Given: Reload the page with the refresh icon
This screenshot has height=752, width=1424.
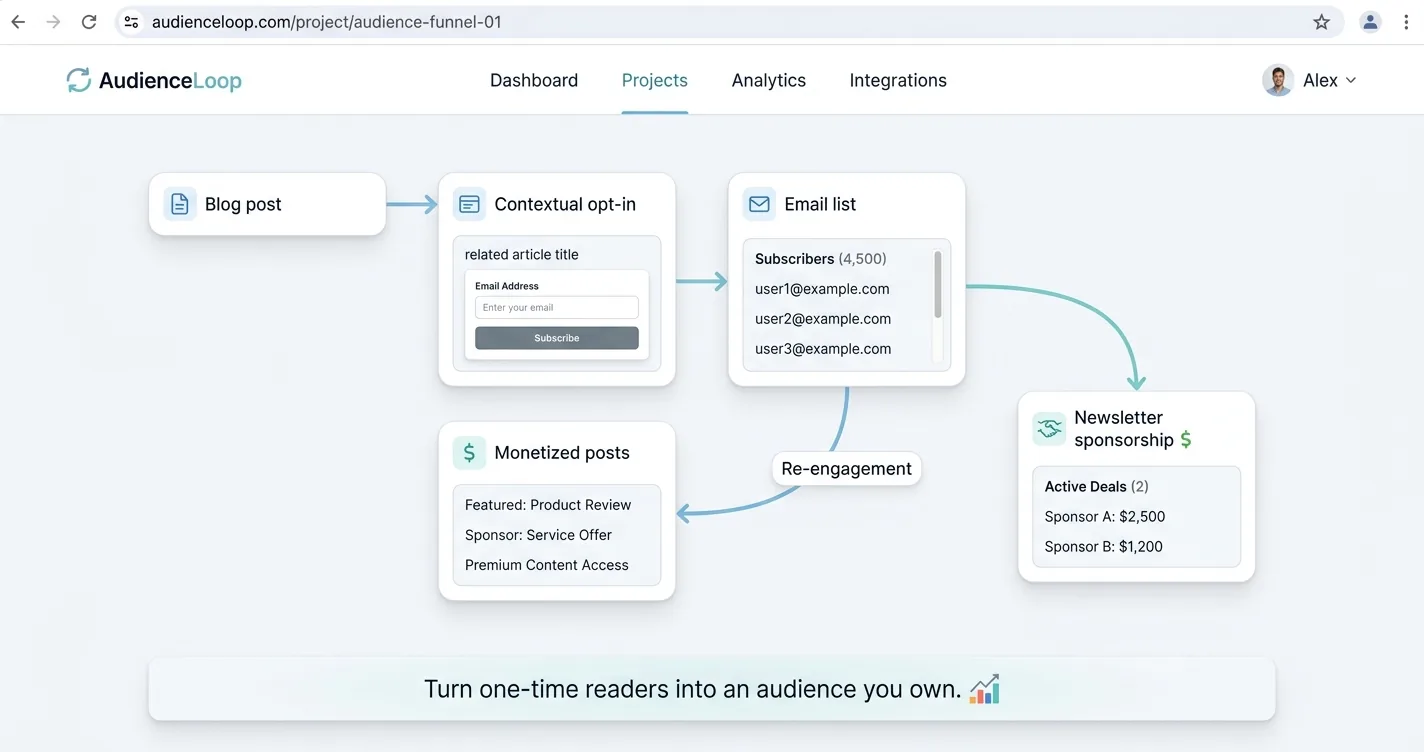Looking at the screenshot, I should 89,22.
